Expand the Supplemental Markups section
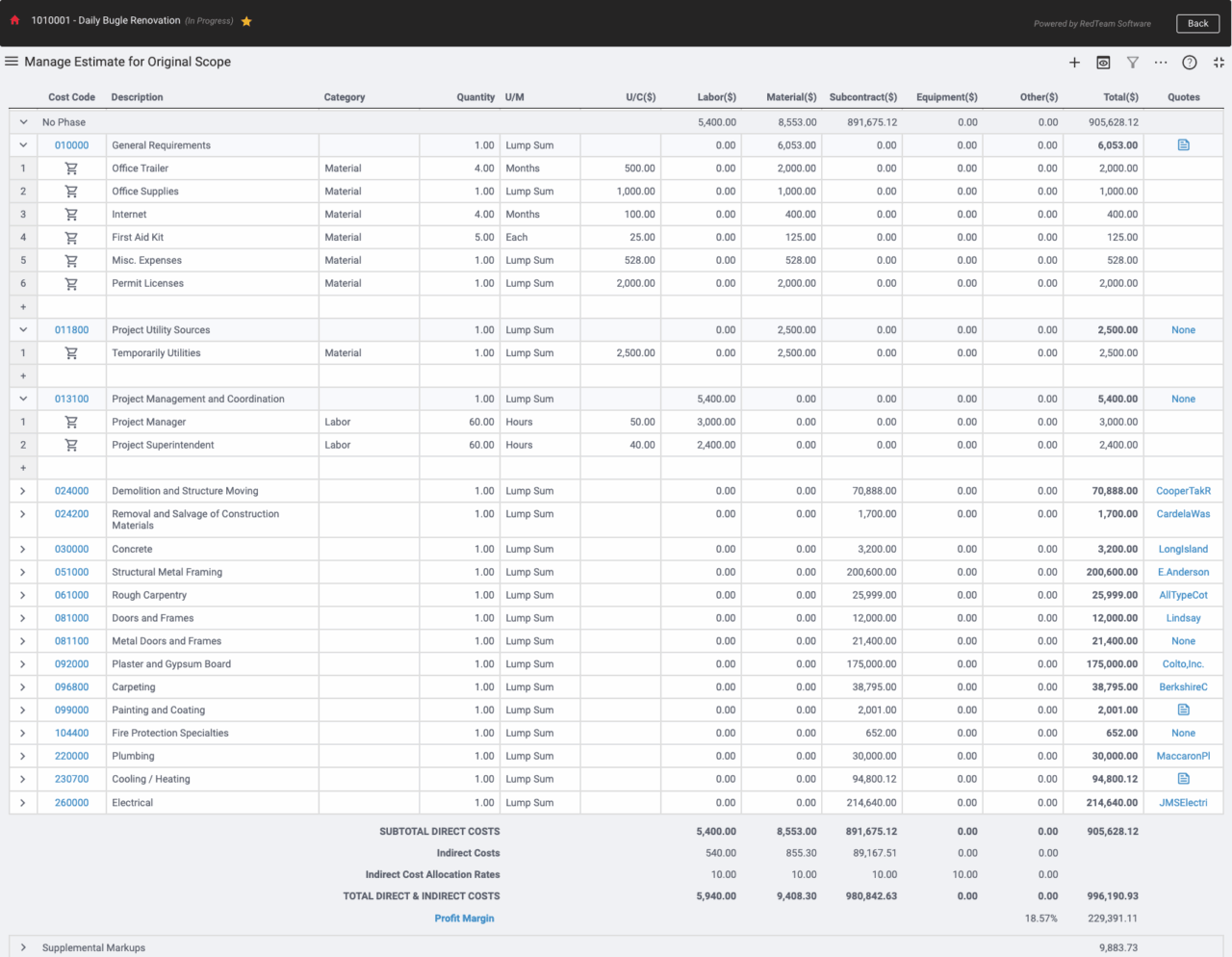 (23, 947)
